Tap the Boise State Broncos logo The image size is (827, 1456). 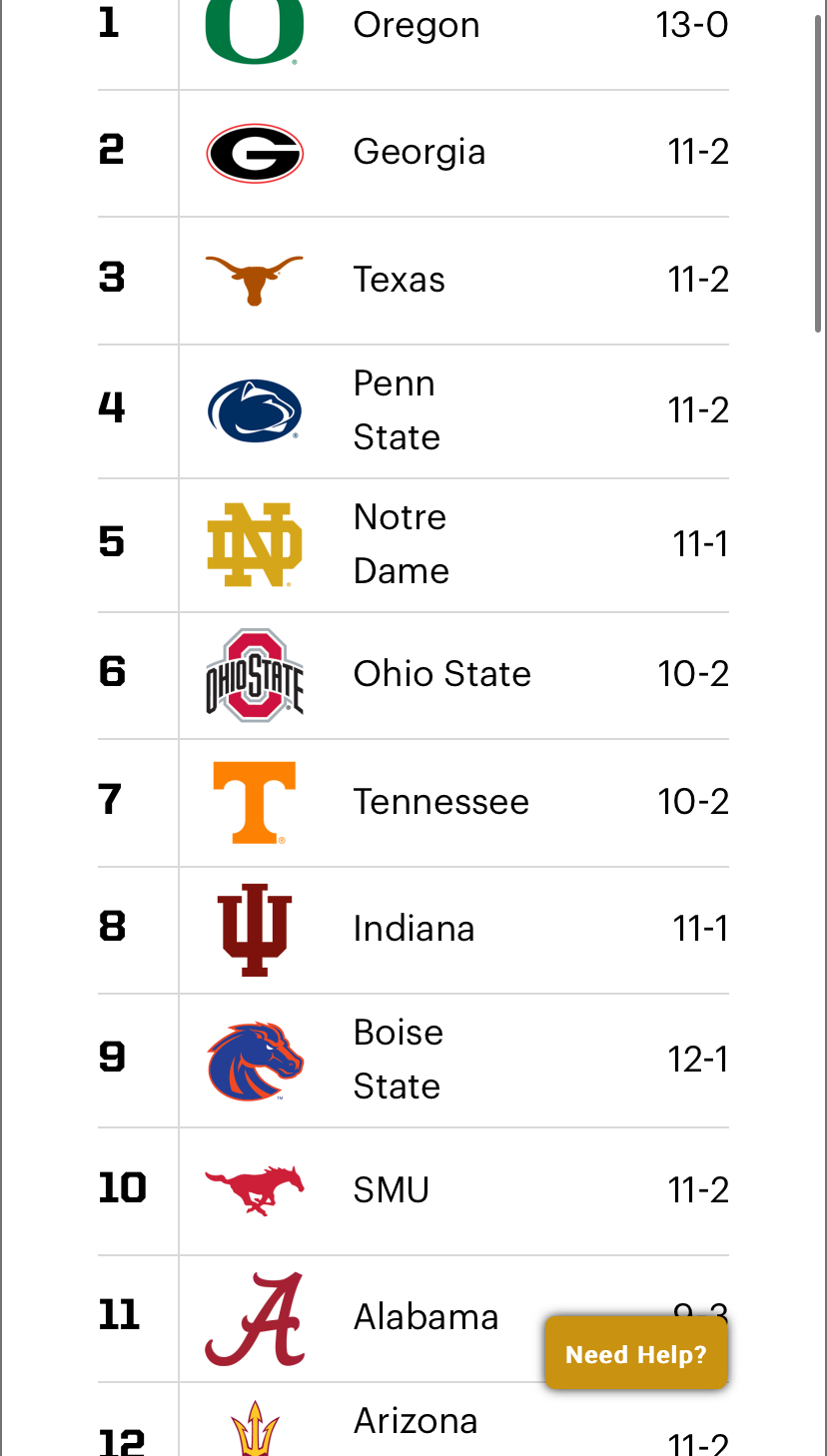255,1061
